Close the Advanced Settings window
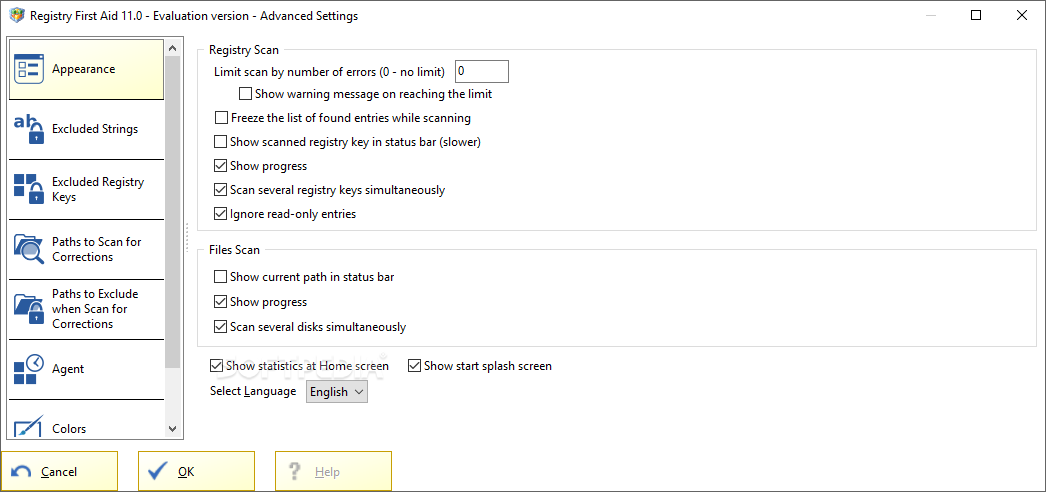Image resolution: width=1046 pixels, height=492 pixels. pyautogui.click(x=1021, y=15)
